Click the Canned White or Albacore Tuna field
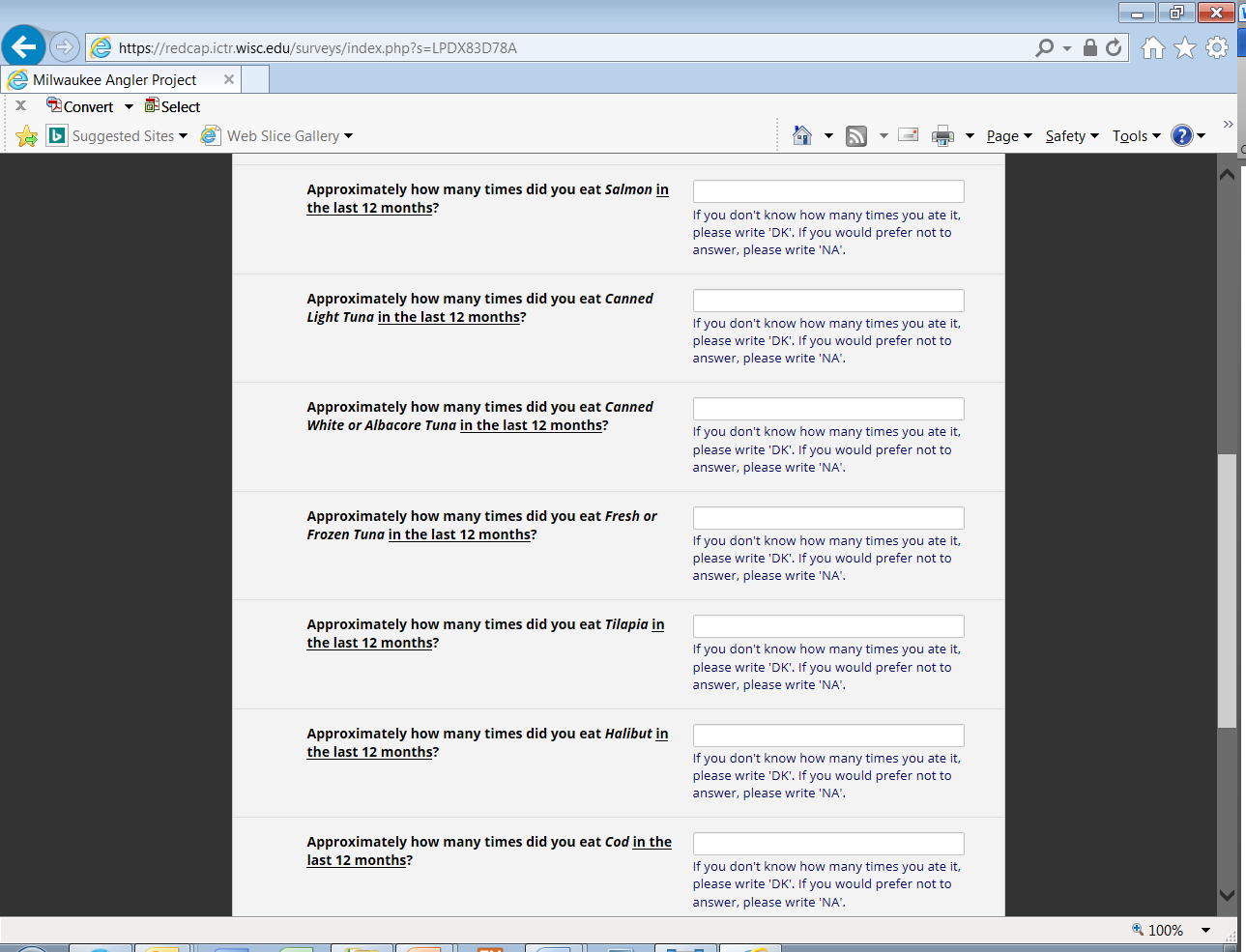1246x952 pixels. click(x=828, y=409)
